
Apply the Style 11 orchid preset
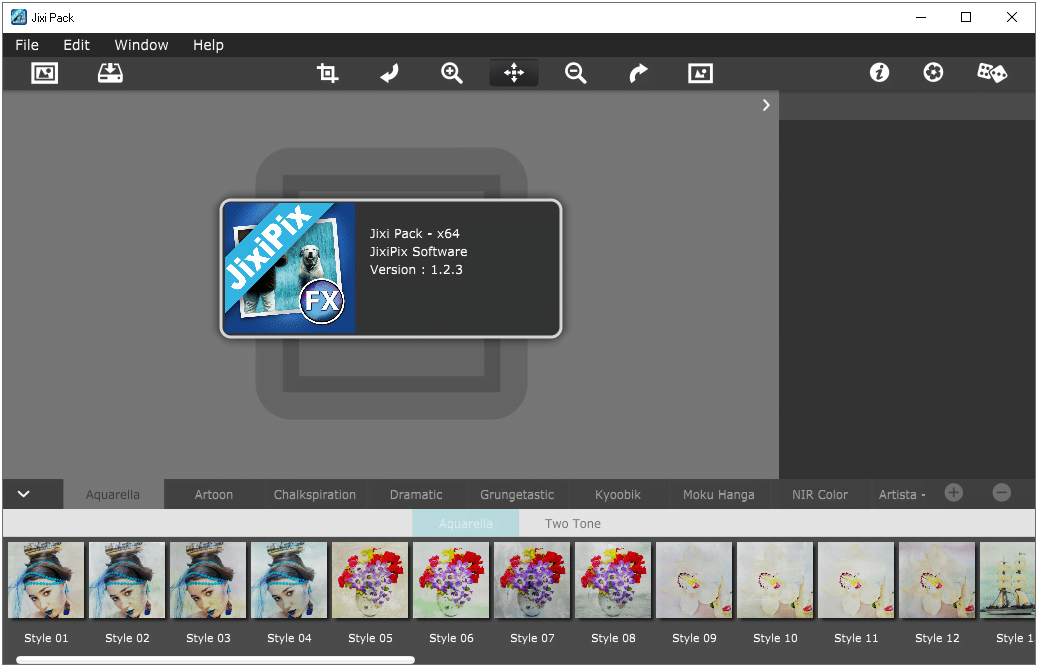(856, 580)
